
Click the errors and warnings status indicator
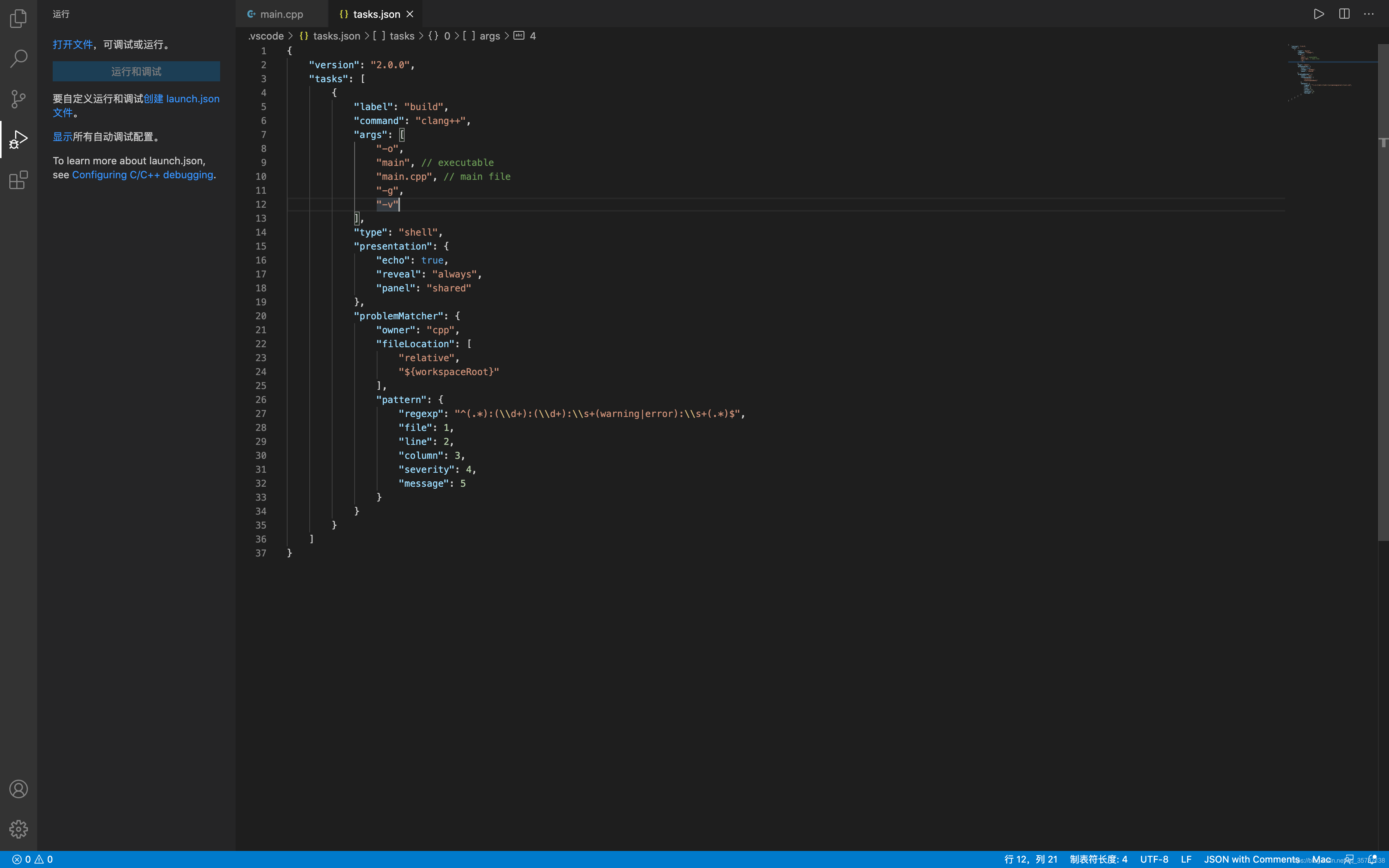click(x=33, y=859)
